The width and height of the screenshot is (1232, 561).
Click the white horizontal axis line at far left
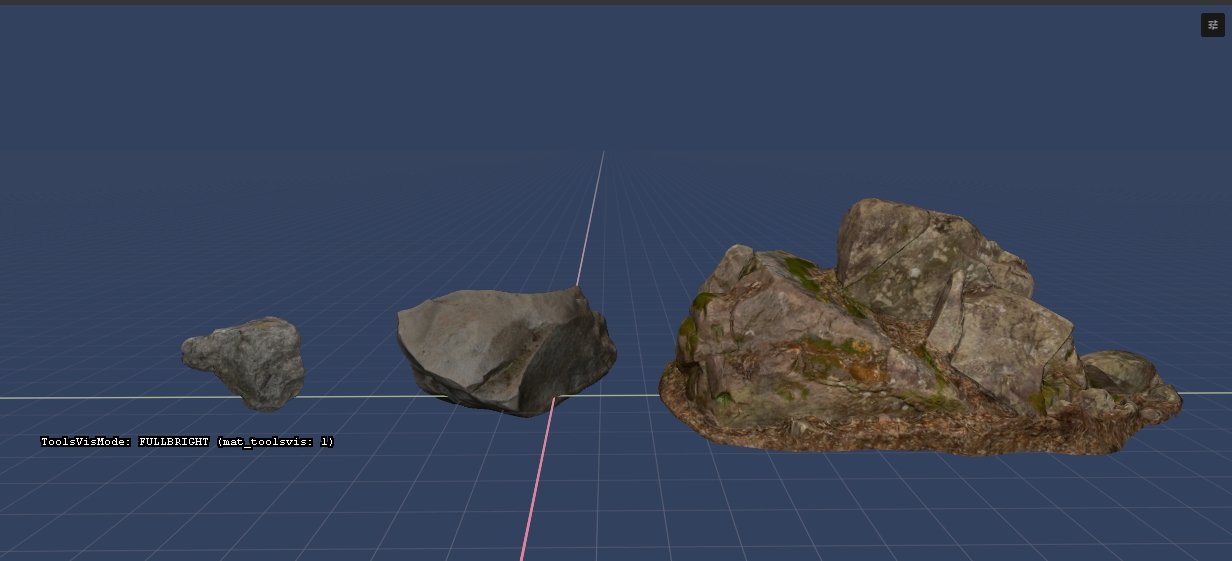[80, 398]
